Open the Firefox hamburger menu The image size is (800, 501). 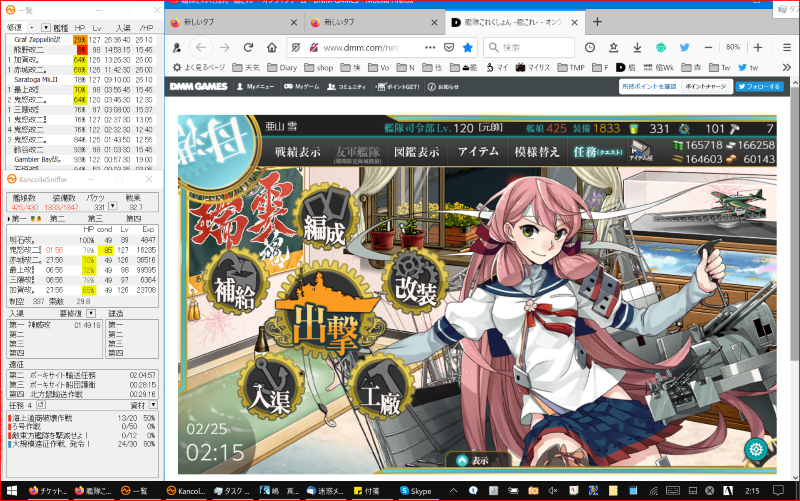coord(787,47)
